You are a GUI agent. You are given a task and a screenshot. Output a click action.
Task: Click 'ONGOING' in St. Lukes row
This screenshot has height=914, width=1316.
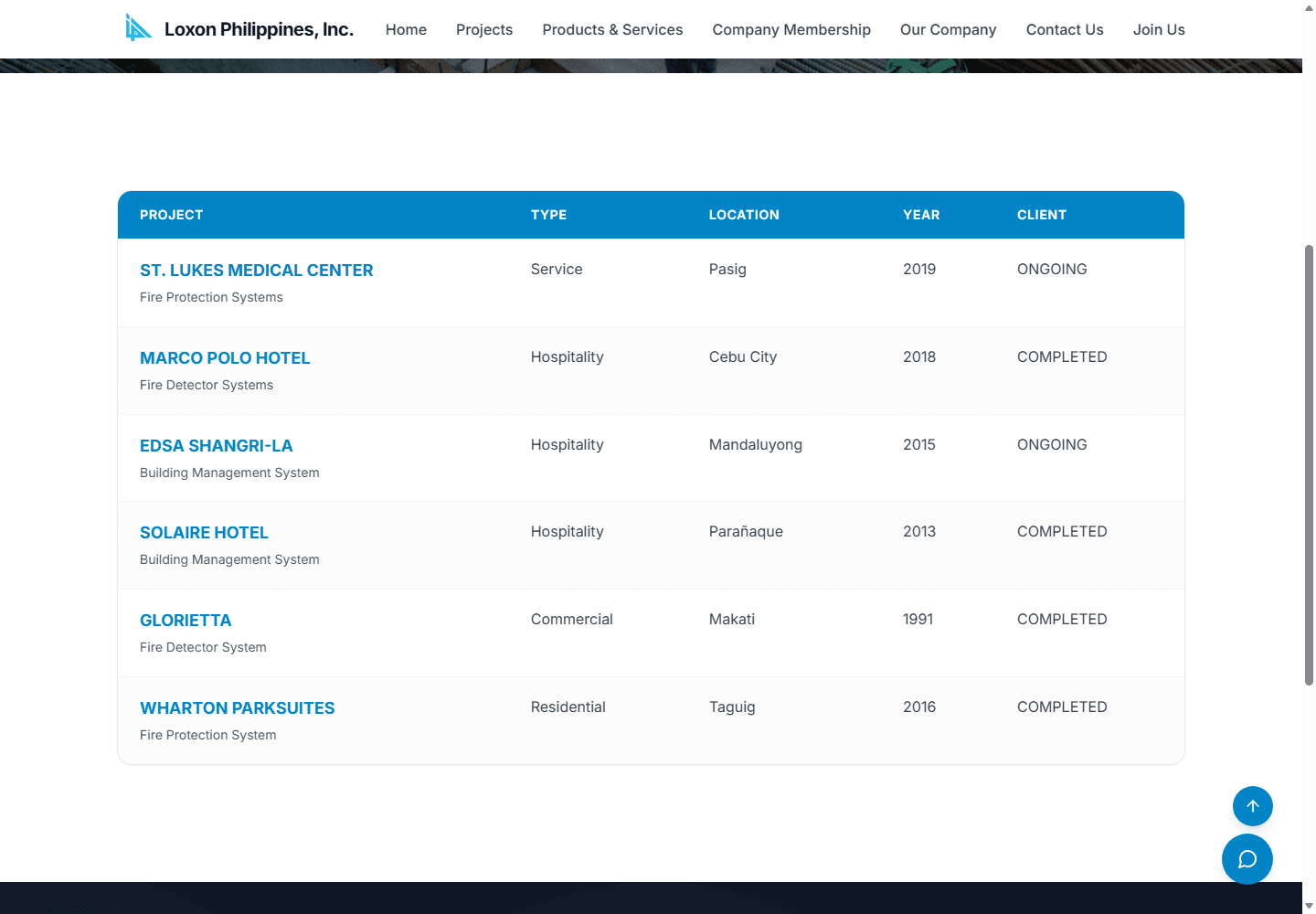(x=1052, y=269)
